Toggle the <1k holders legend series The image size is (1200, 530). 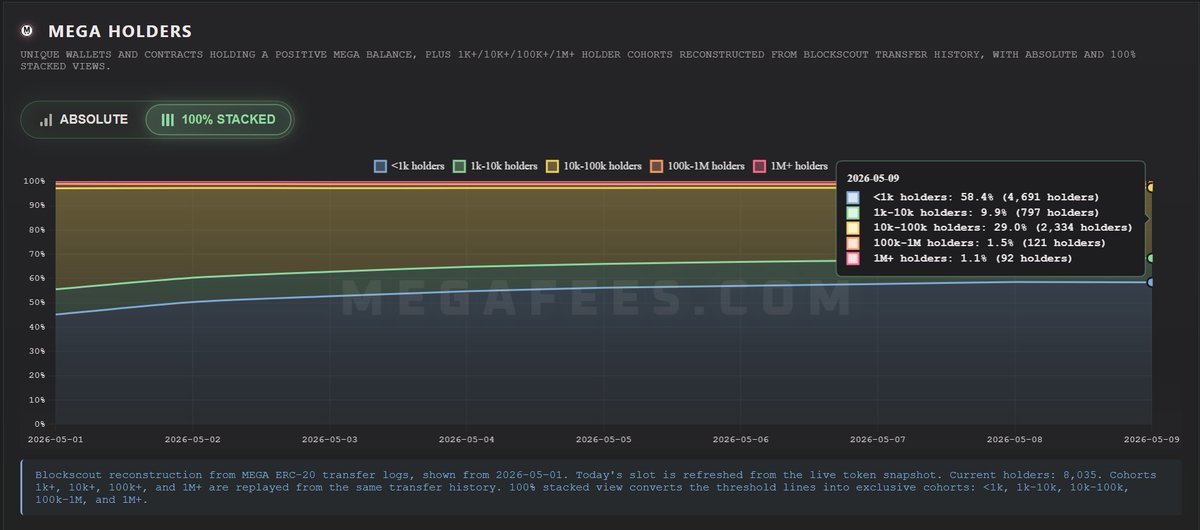409,166
